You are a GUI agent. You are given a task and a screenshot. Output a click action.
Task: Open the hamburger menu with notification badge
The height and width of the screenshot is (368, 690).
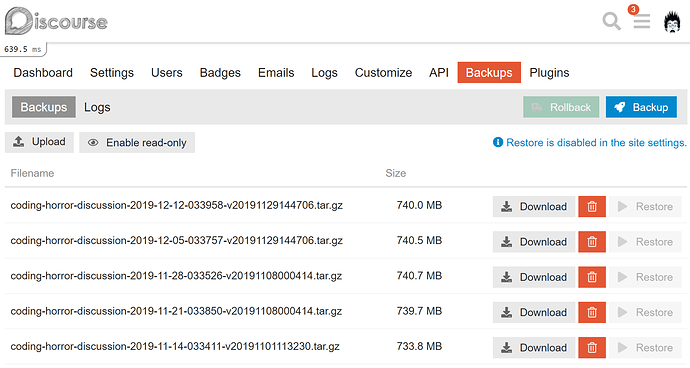642,21
